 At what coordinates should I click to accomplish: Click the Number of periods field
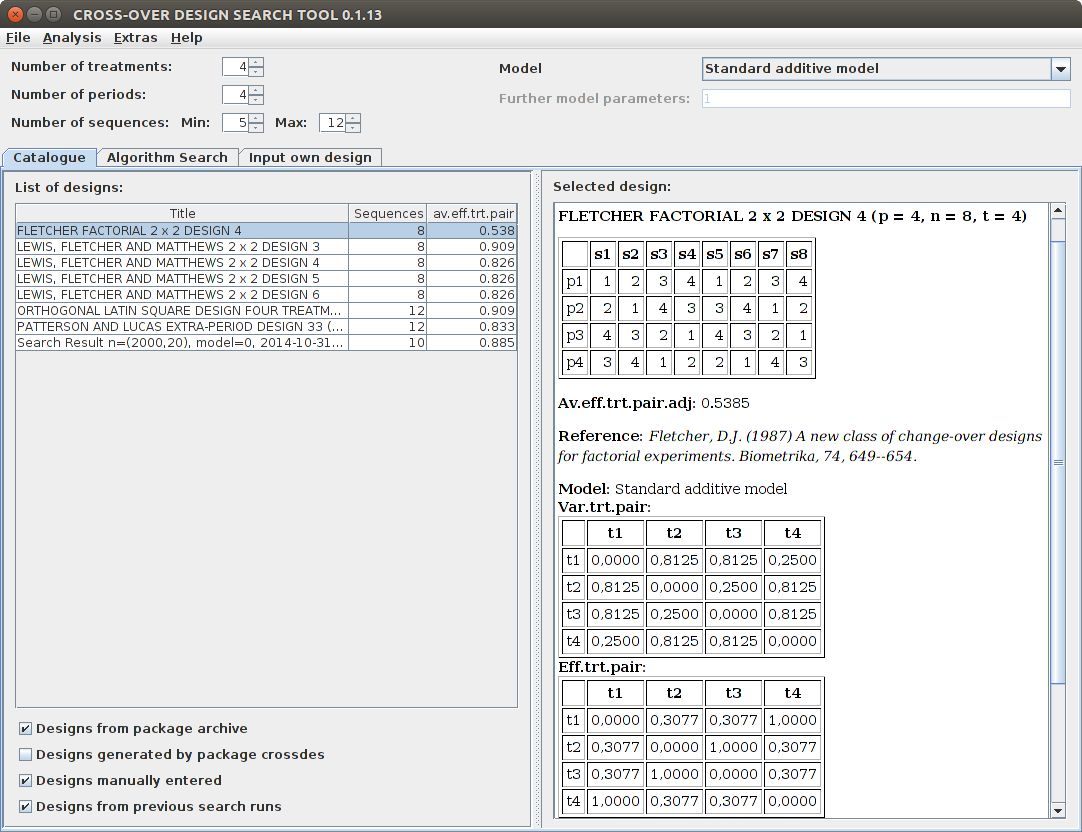[x=235, y=95]
